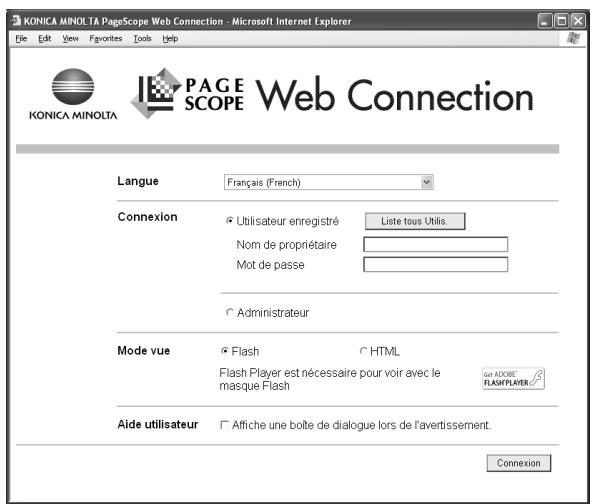Click the Get Adobe Flash Player badge
The height and width of the screenshot is (504, 593).
point(513,378)
